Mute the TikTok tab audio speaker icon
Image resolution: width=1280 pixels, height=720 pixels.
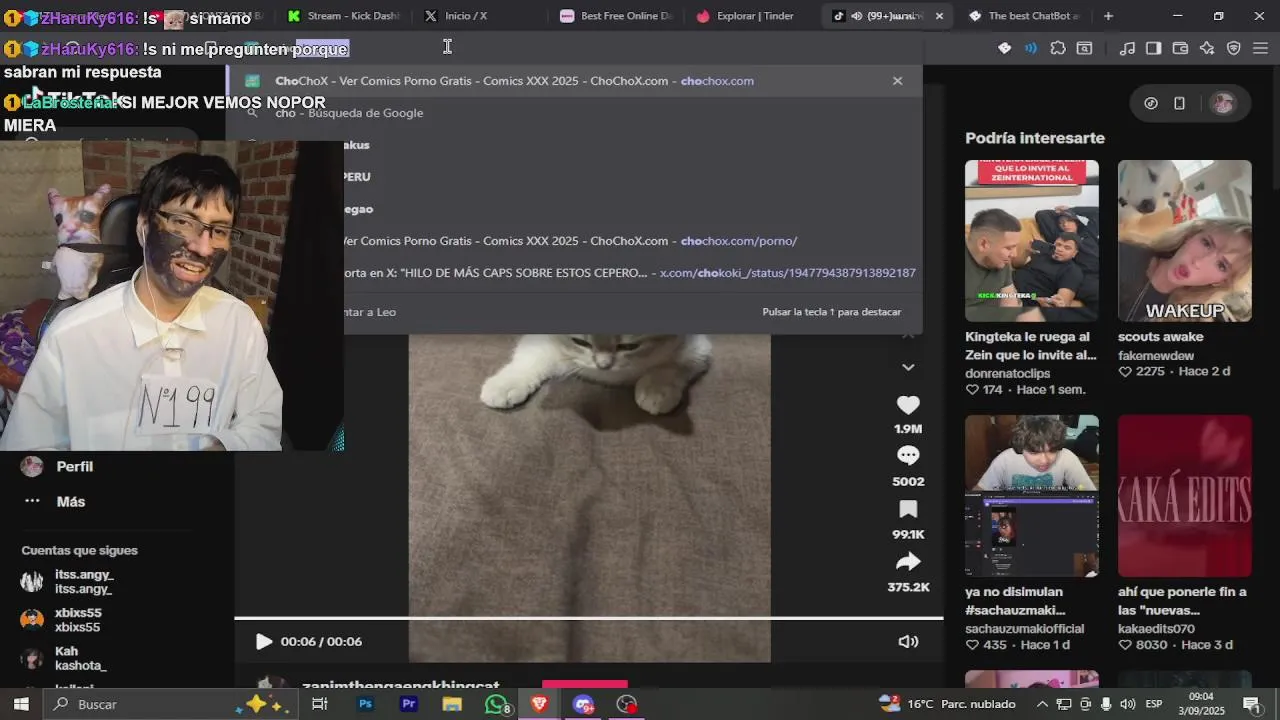coord(856,16)
